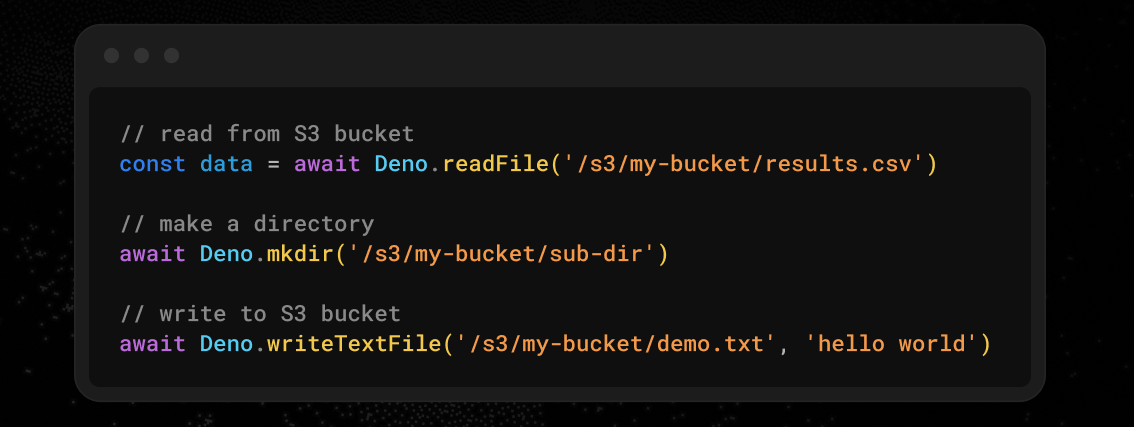
Task: Click the "mkdir" method name
Action: (302, 254)
